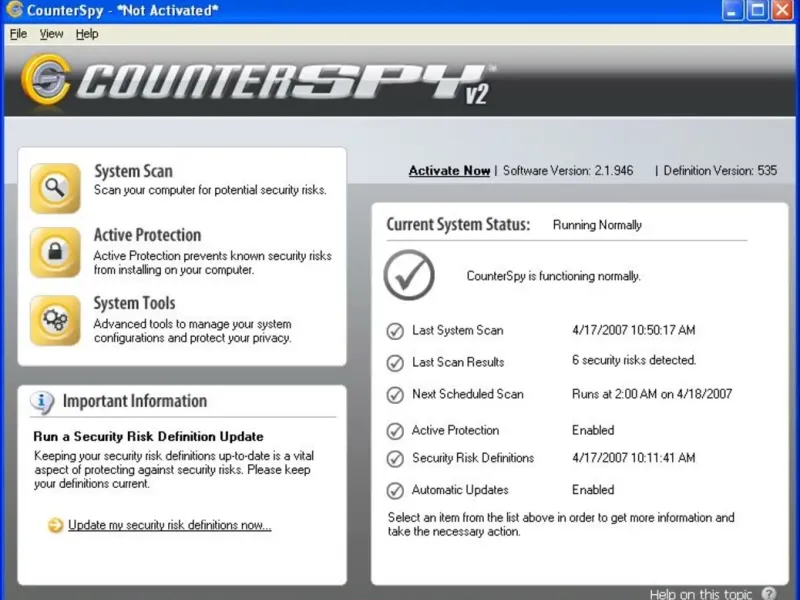This screenshot has height=600, width=800.
Task: Select the Next Scheduled Scan checkmark icon
Action: coord(395,395)
